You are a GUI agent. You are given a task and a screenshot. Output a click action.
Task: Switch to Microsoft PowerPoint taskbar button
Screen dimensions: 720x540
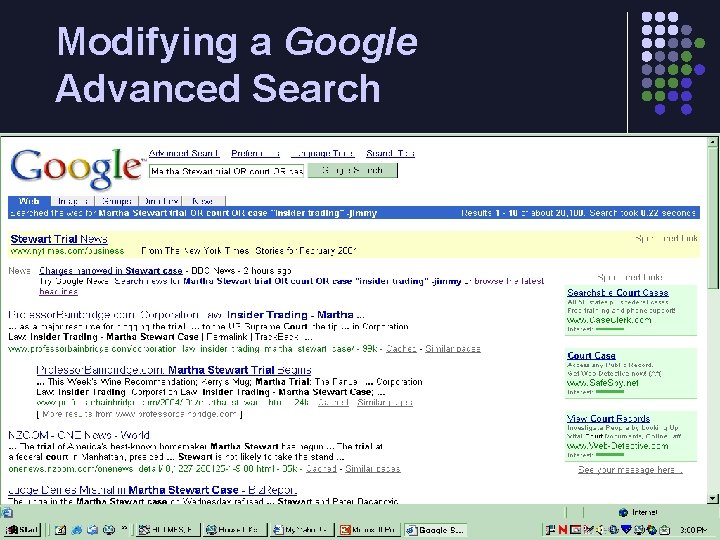(x=369, y=529)
